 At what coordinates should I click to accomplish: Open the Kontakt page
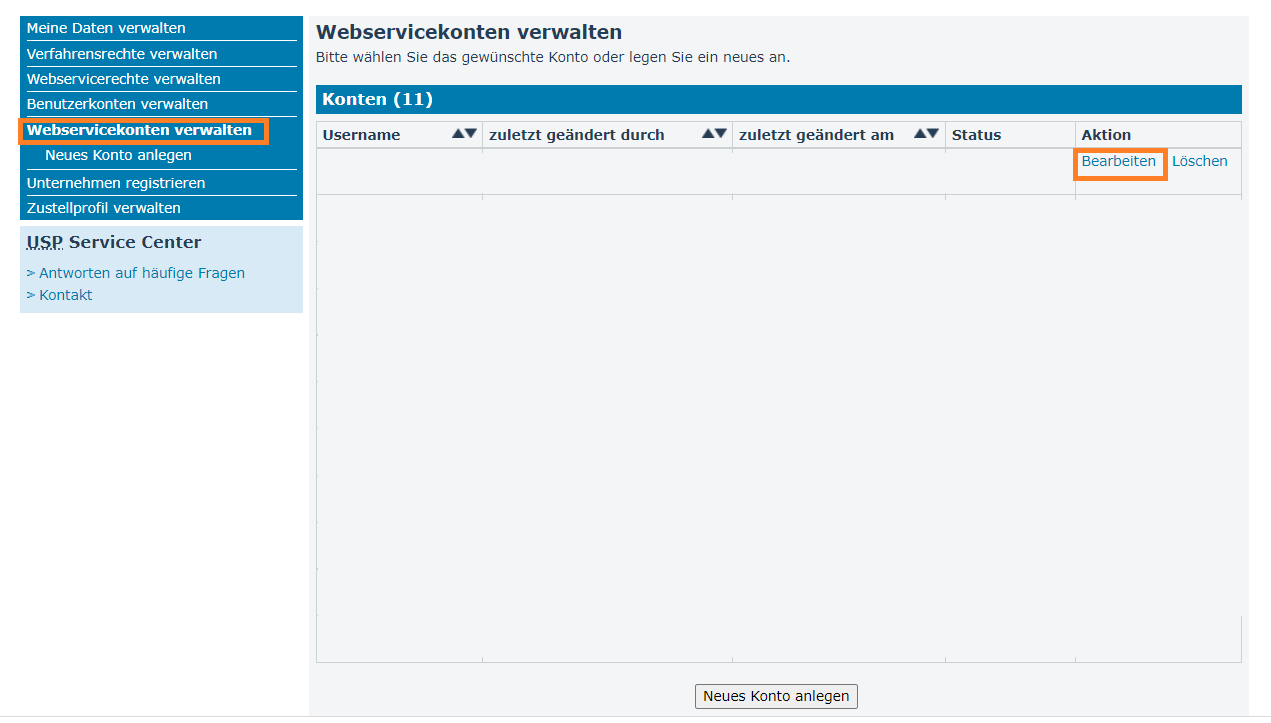pos(65,294)
